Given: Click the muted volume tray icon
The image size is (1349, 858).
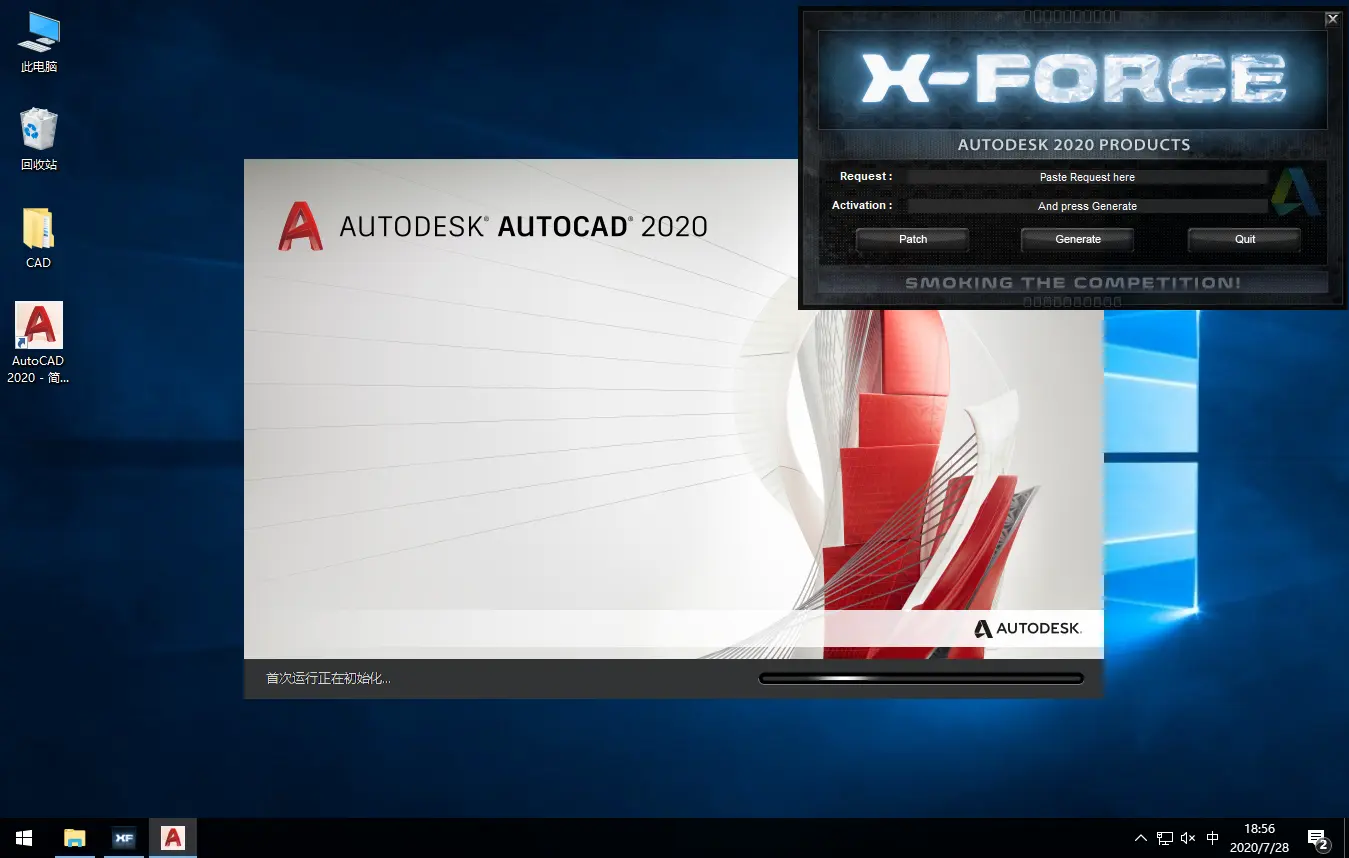Looking at the screenshot, I should point(1188,838).
